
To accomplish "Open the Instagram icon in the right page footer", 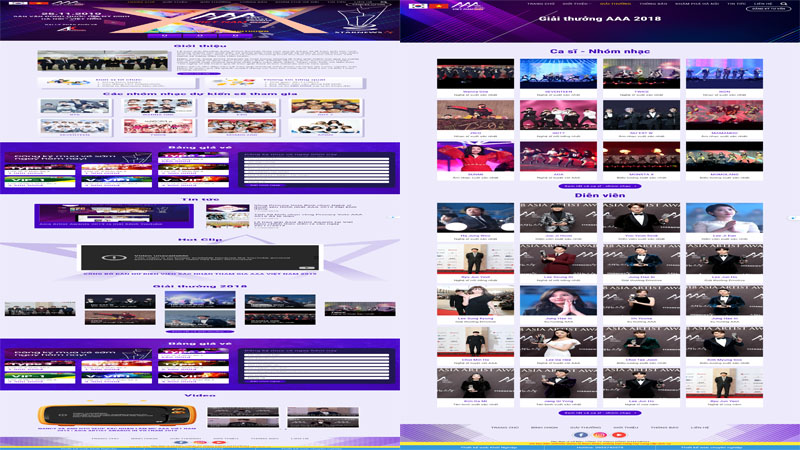I will [x=599, y=435].
